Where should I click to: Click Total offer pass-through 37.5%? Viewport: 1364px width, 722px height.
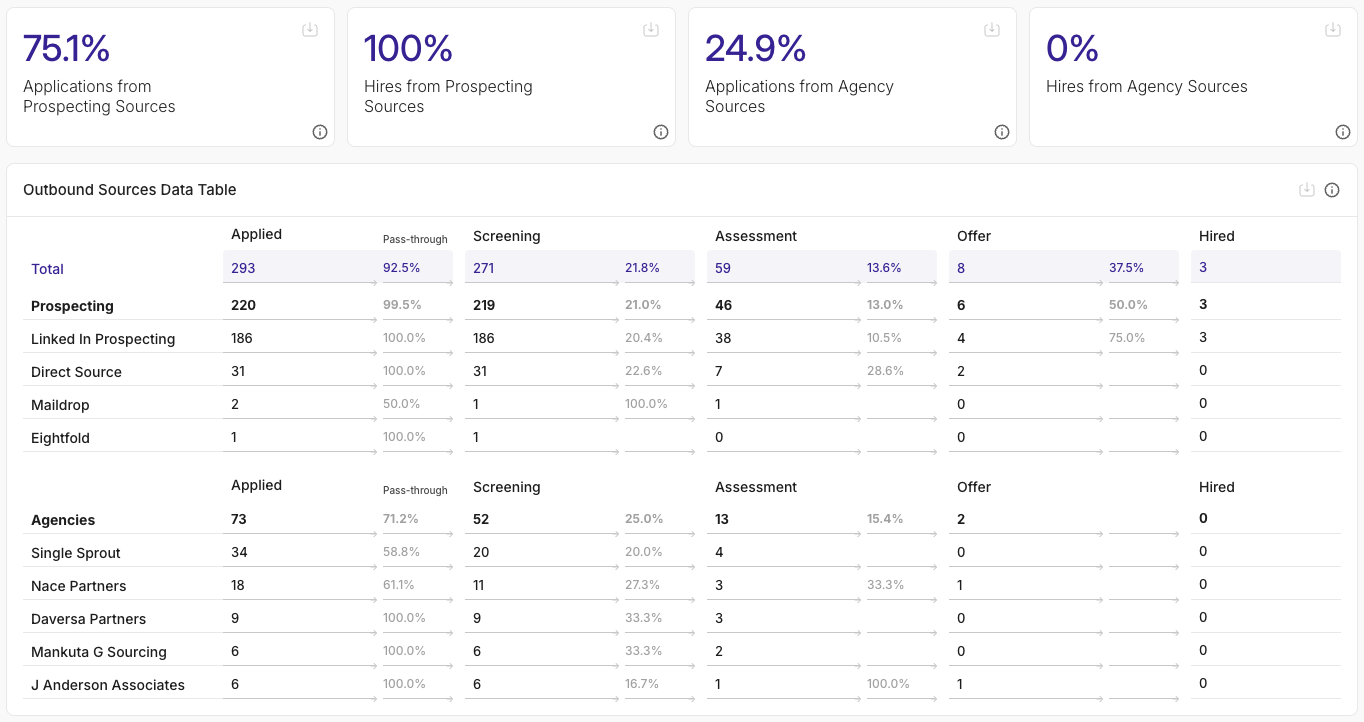pyautogui.click(x=1127, y=268)
